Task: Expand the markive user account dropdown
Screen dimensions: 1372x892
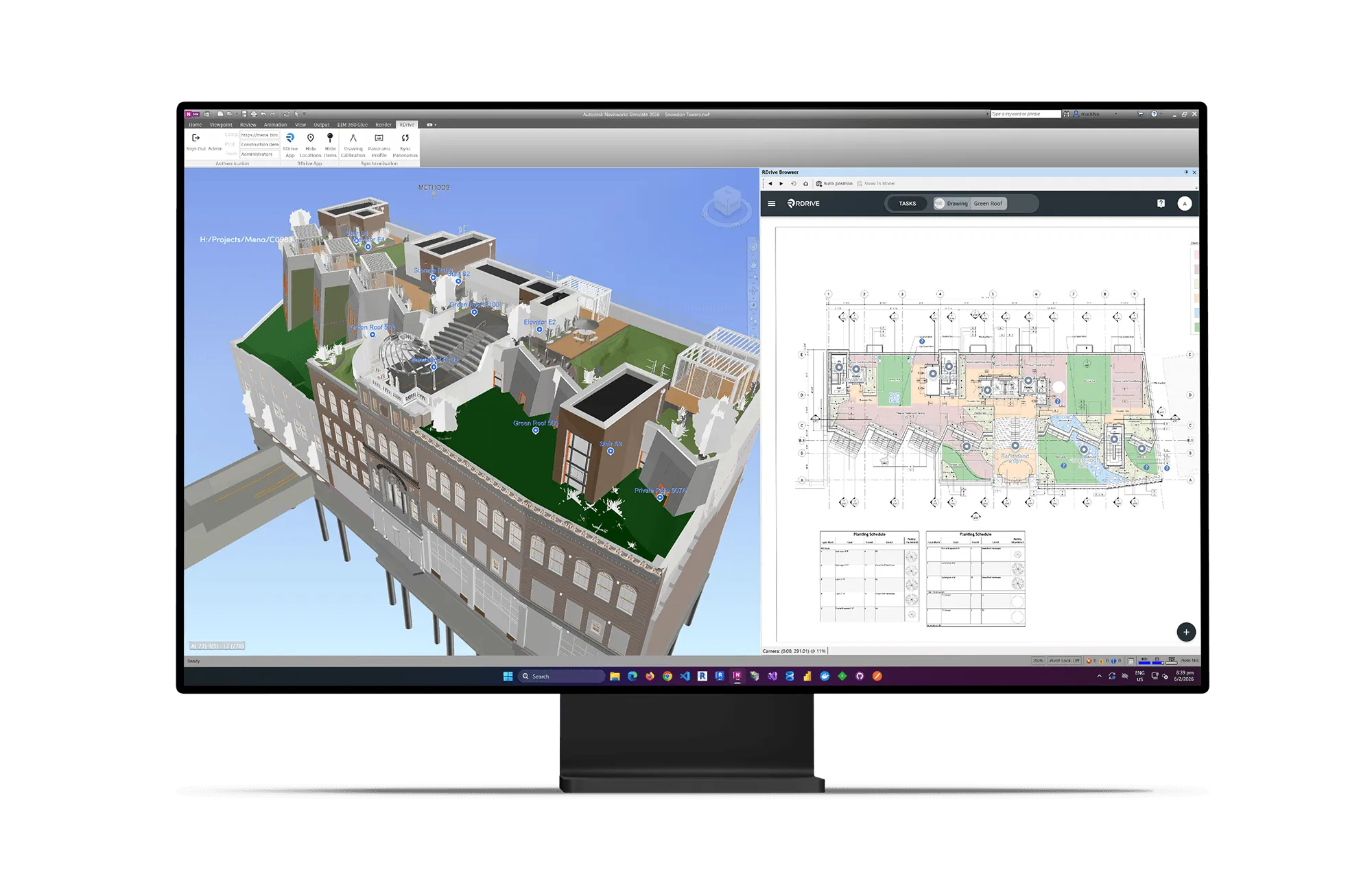Action: pyautogui.click(x=1116, y=114)
